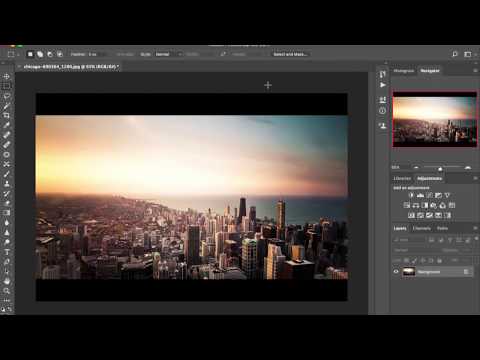Screen dimensions: 480x360
Task: Toggle lock transparent pixels
Action: click(407, 260)
